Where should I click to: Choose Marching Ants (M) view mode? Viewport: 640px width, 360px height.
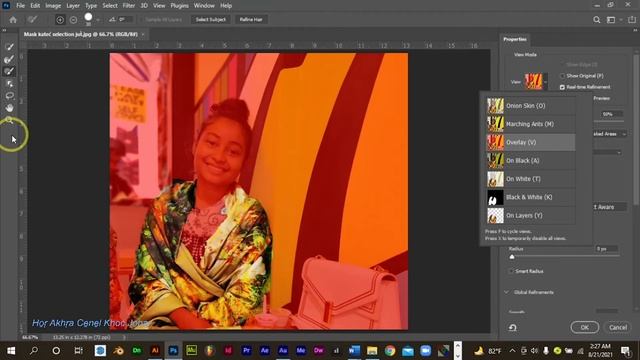(x=531, y=124)
